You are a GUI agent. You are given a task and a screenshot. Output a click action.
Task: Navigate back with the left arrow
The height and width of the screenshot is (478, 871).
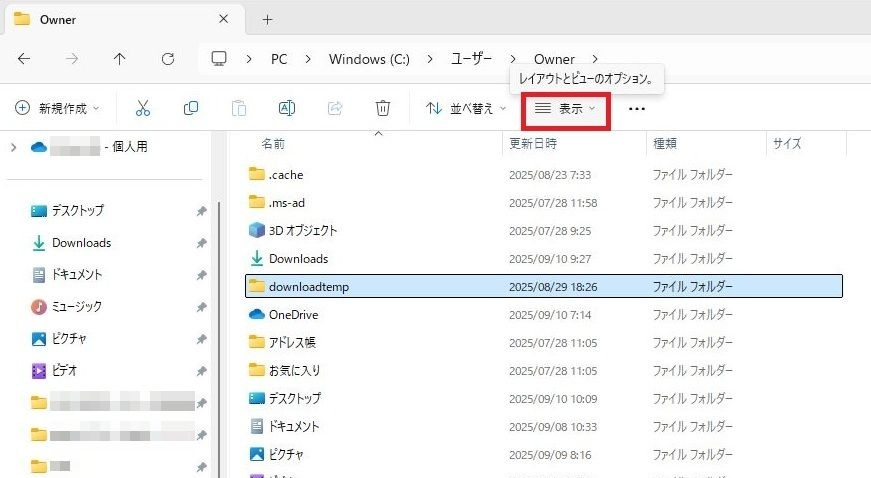coord(24,59)
